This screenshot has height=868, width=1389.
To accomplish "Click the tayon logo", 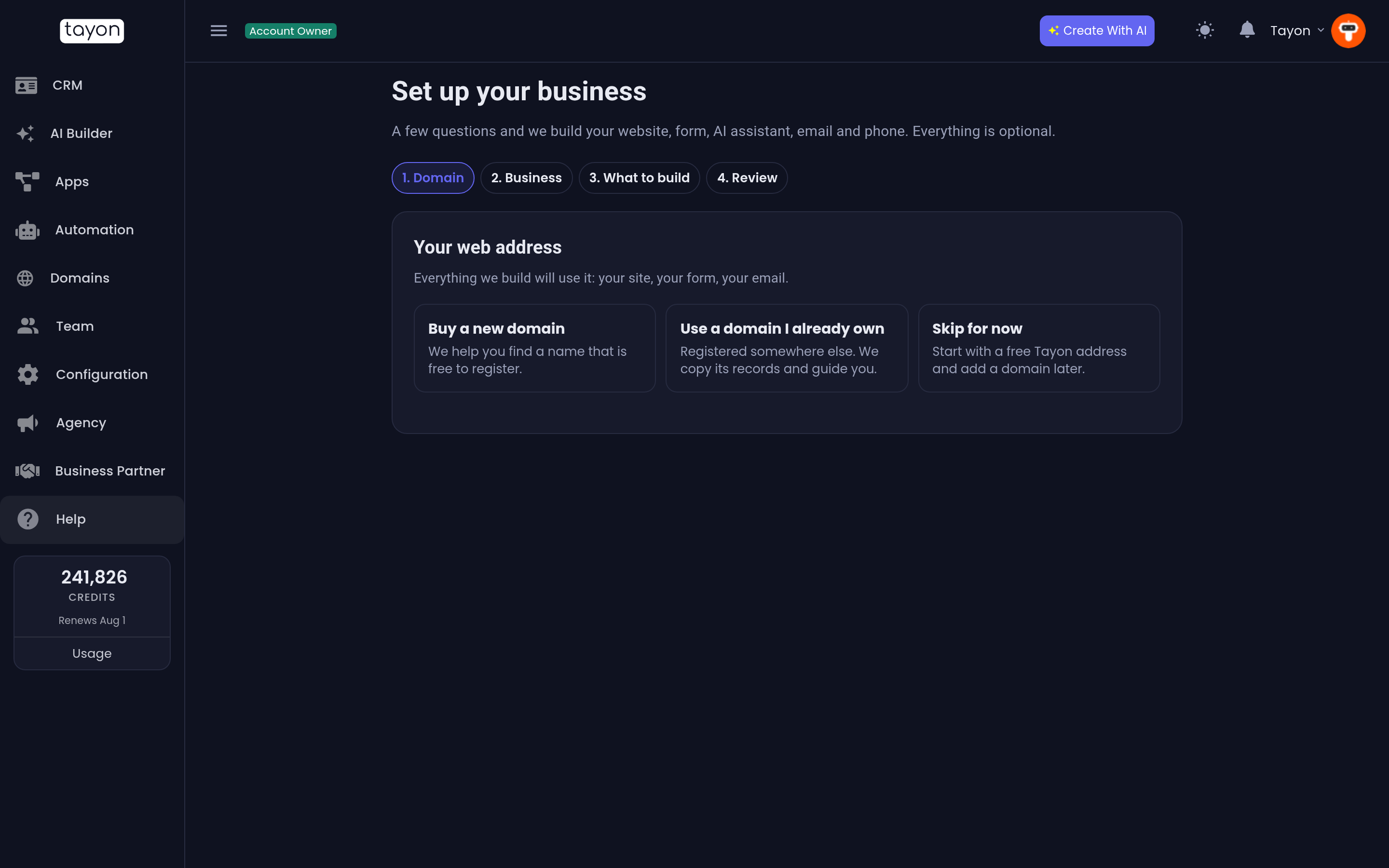I will [92, 31].
